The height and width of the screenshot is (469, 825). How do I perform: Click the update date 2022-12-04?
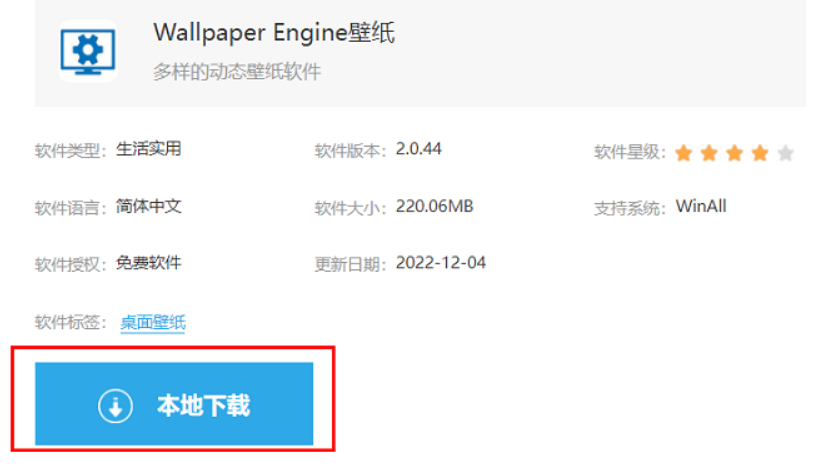[441, 262]
